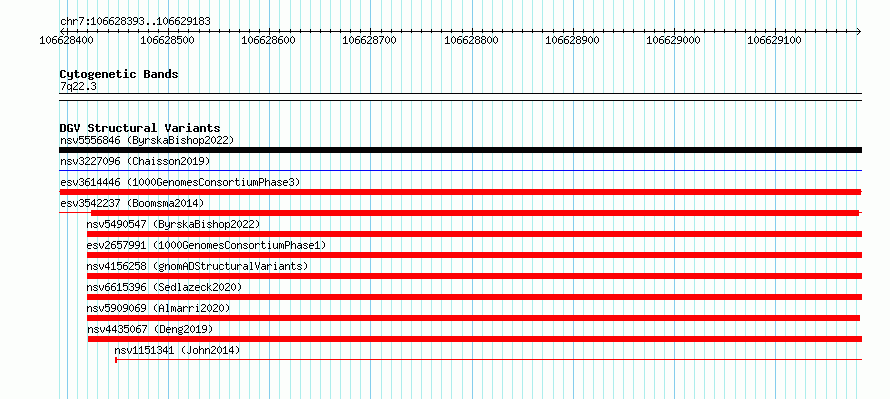This screenshot has width=890, height=399.
Task: Select the red nsv4156258 variant bar
Action: pyautogui.click(x=474, y=276)
